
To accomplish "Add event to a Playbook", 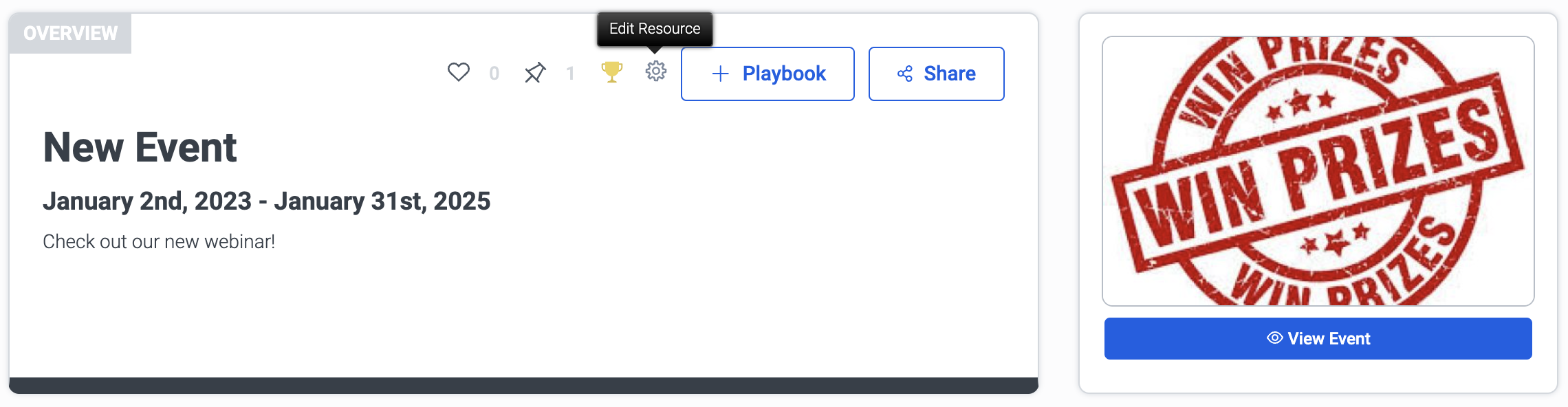I will pos(767,74).
